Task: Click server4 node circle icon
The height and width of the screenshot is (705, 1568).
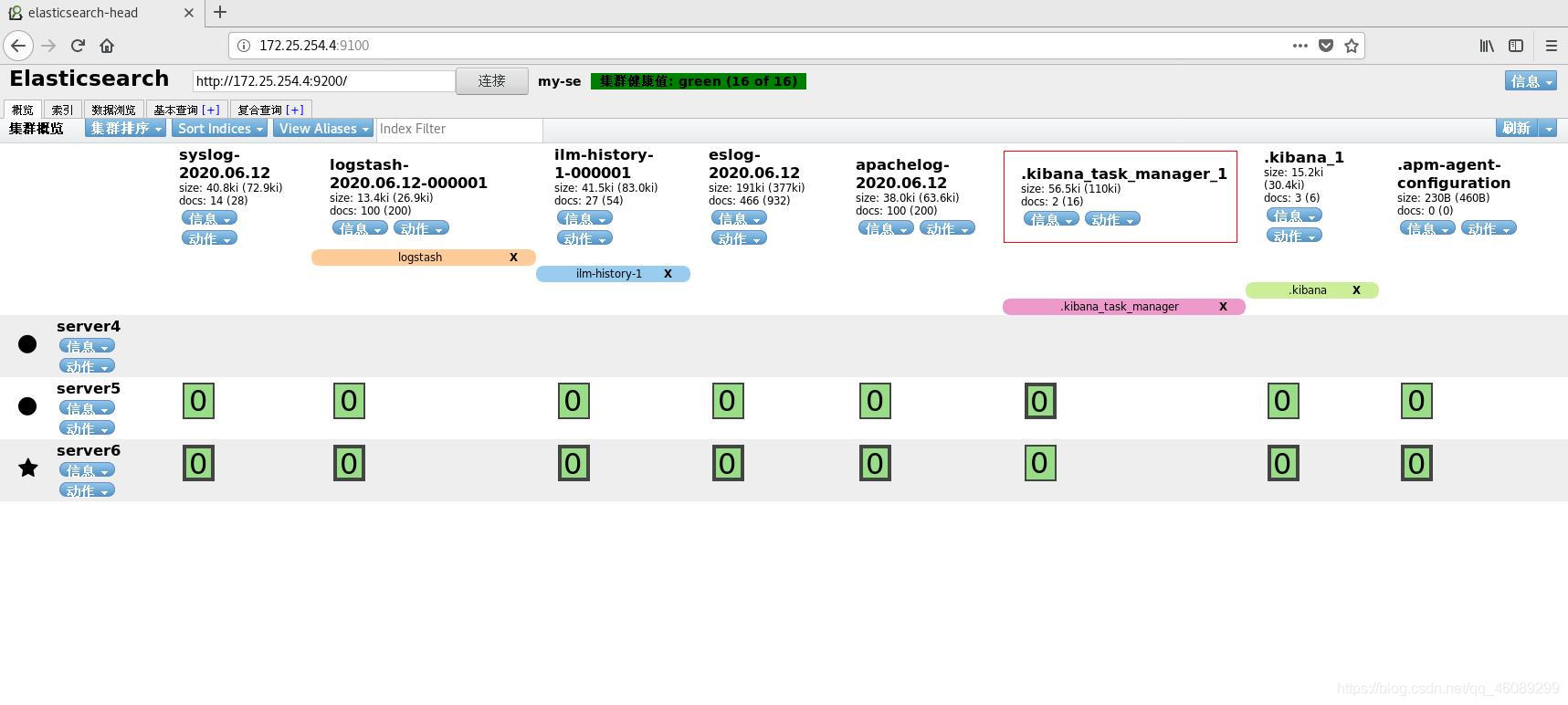Action: click(x=27, y=344)
